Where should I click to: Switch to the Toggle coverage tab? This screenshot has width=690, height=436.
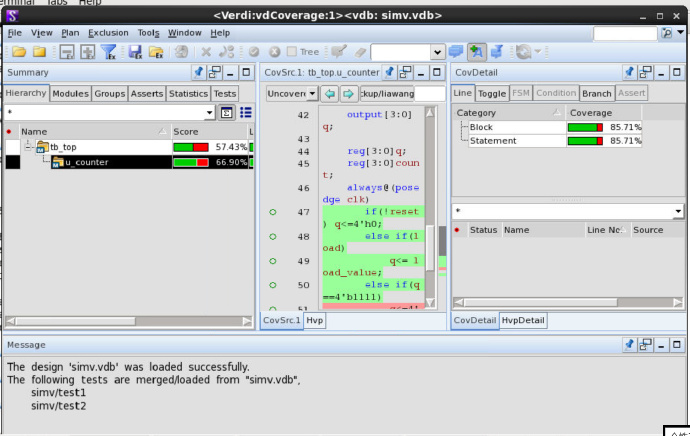pyautogui.click(x=492, y=94)
